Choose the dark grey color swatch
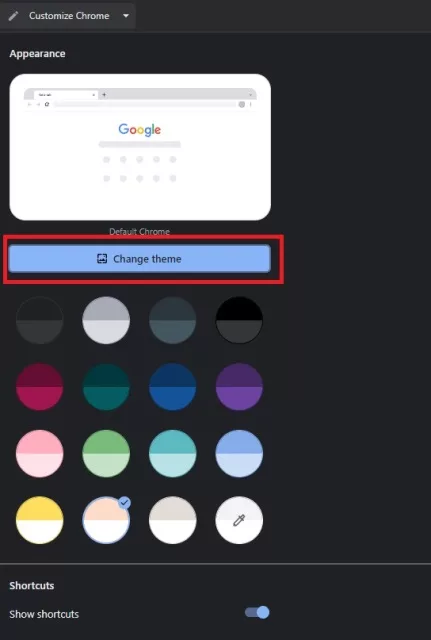 coord(40,320)
